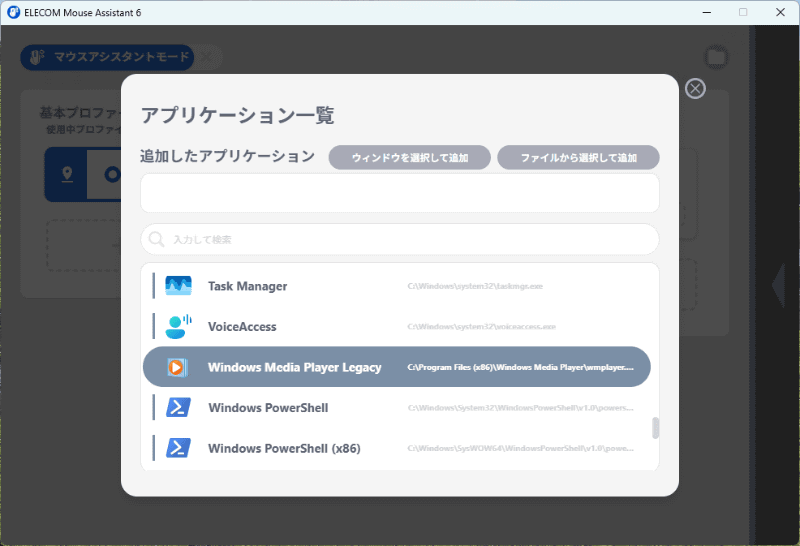Focus the 入力して検索 search field
800x546 pixels.
tap(400, 239)
